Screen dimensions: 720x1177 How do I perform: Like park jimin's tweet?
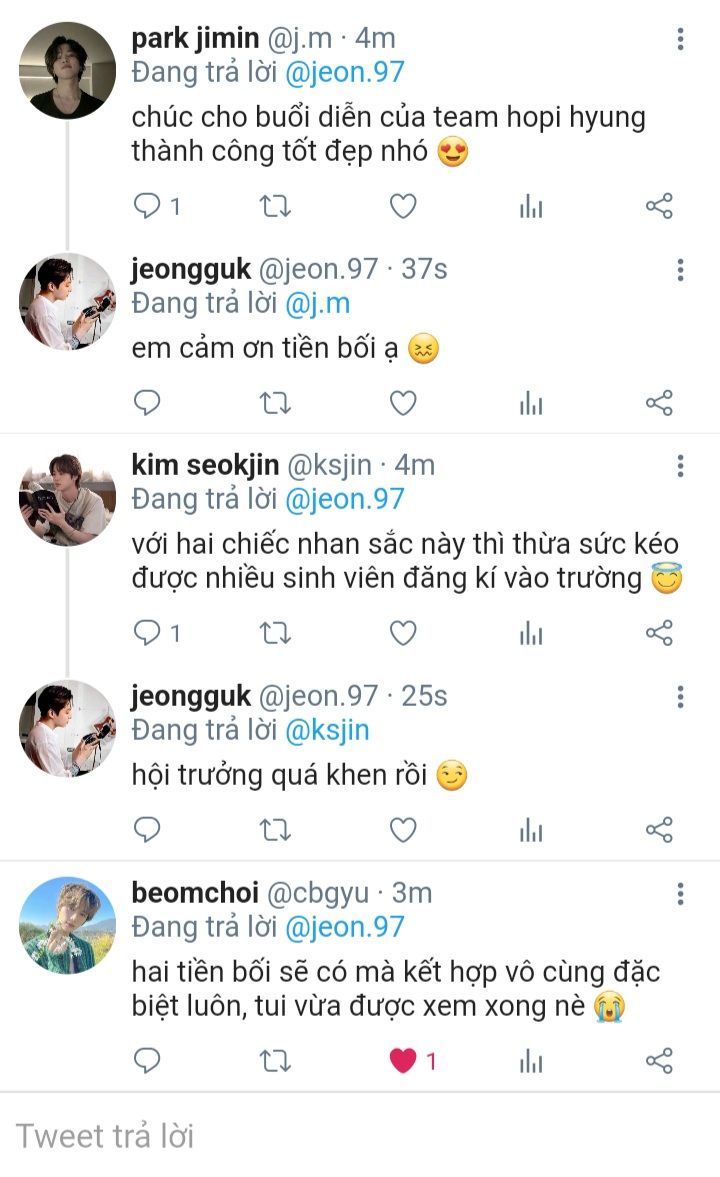click(x=403, y=206)
